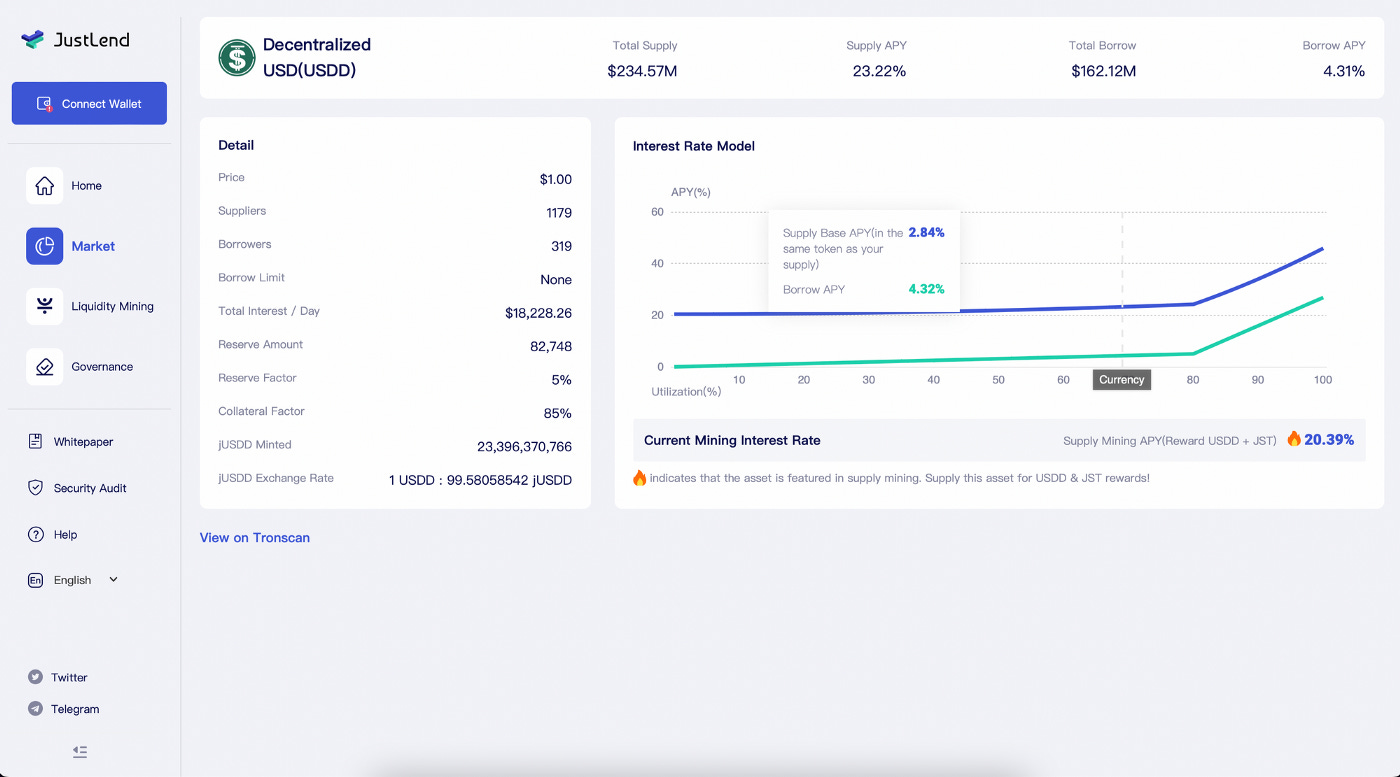
Task: Click the JustLend logo icon
Action: [x=33, y=39]
